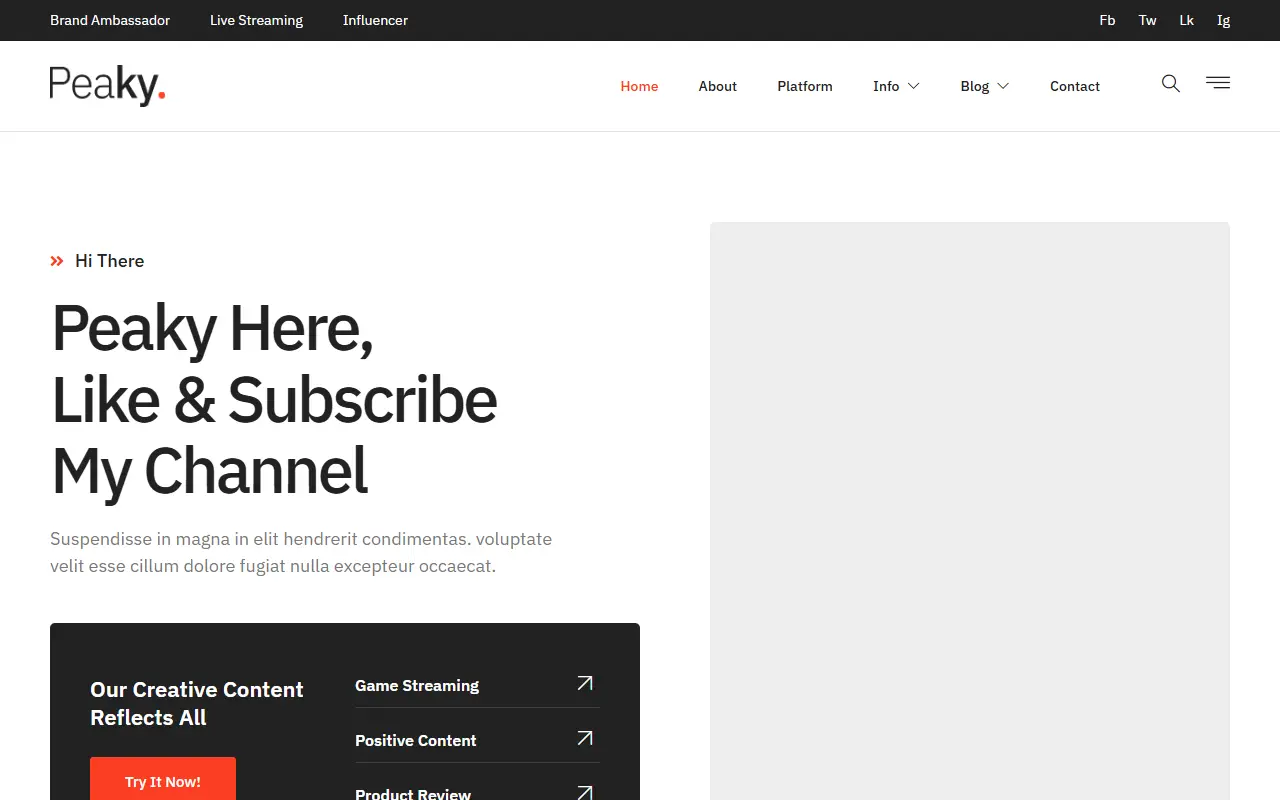
Task: Click the Peaky logo
Action: [x=107, y=86]
